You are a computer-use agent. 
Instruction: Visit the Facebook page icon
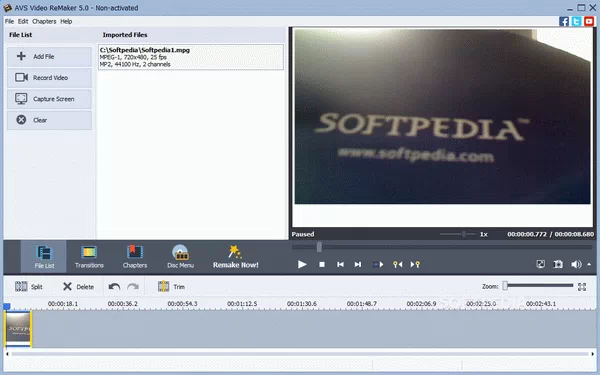(564, 21)
